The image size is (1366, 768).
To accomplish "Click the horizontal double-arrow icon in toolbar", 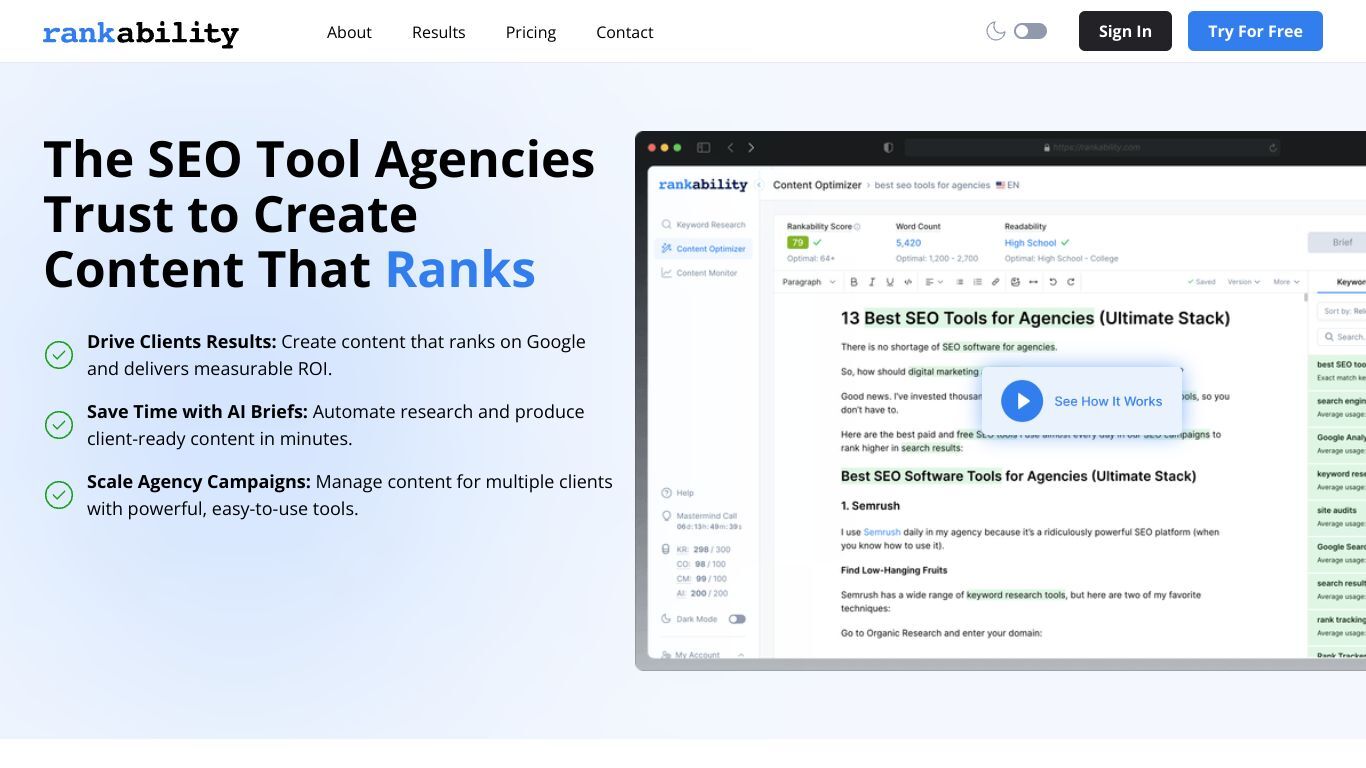I will 1033,282.
